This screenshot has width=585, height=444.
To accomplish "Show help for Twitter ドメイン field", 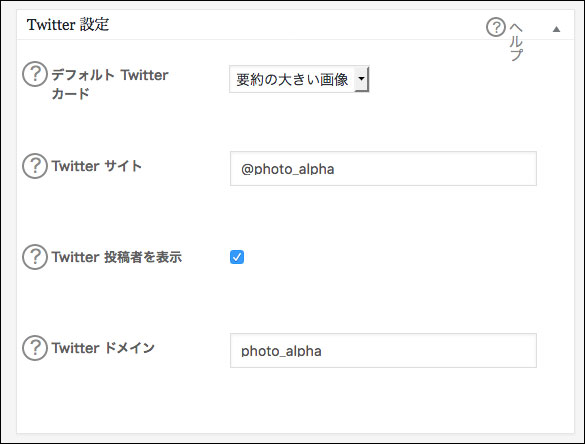I will [35, 348].
